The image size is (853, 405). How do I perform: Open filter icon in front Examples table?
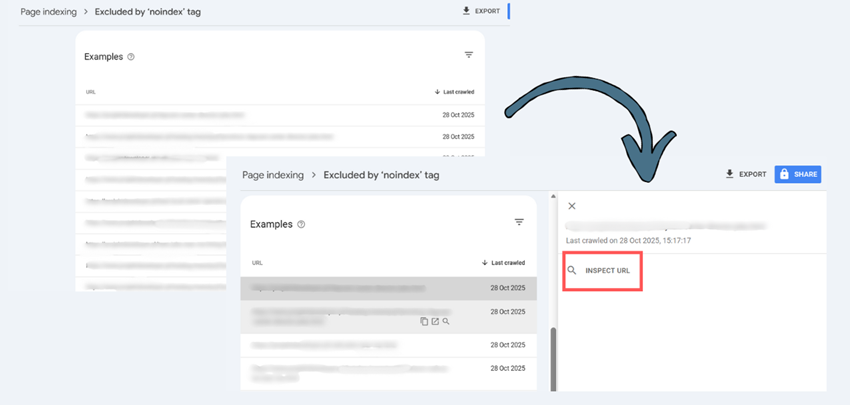tap(519, 222)
